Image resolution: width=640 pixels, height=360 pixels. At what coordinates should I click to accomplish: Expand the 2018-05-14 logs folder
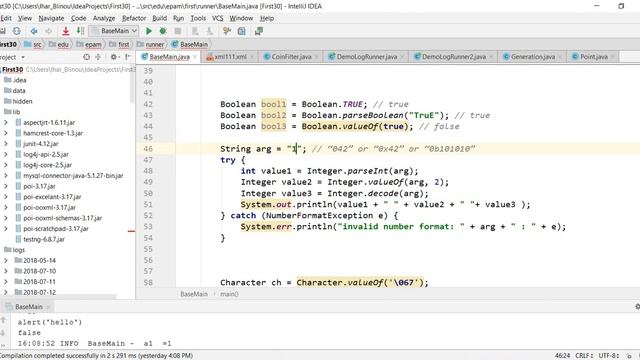pos(6,260)
